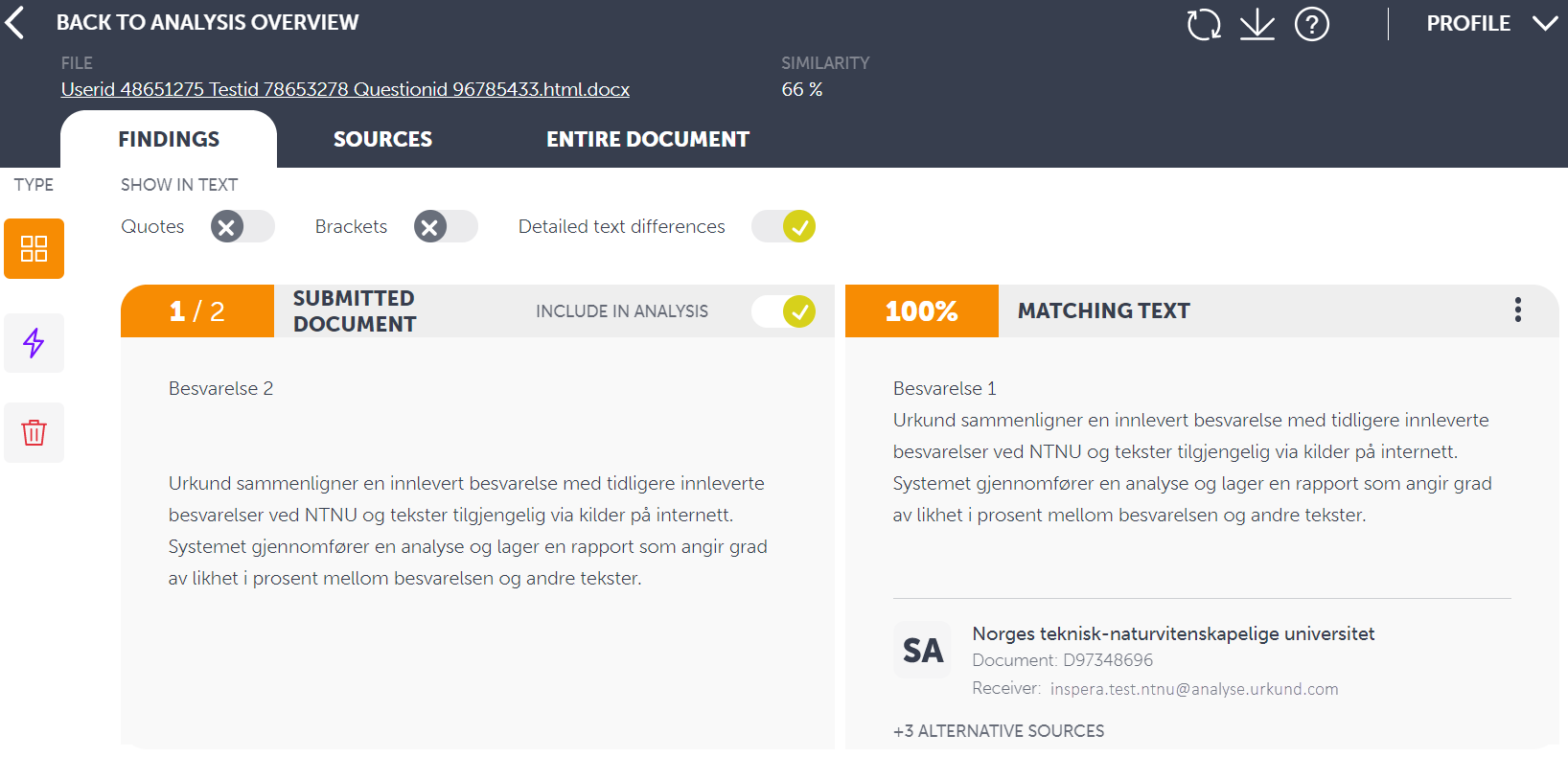Click the SA source avatar badge
The height and width of the screenshot is (758, 1568).
pyautogui.click(x=922, y=651)
